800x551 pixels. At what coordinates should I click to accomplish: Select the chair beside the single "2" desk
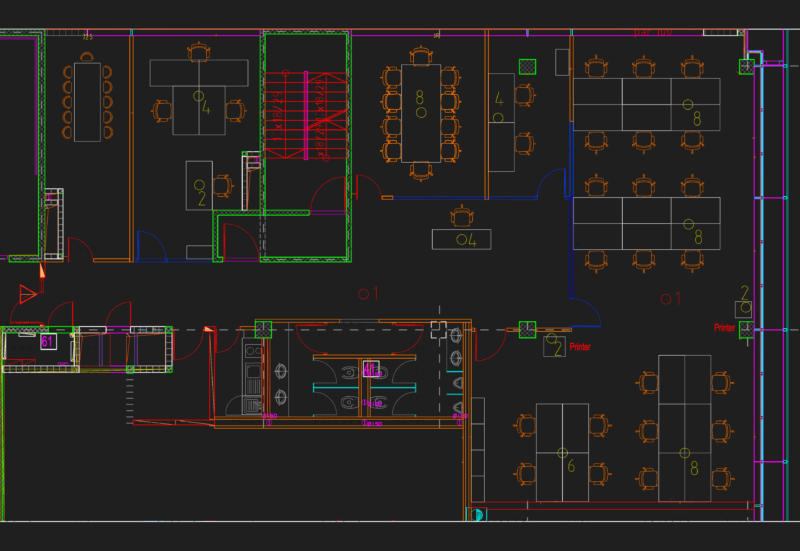222,186
